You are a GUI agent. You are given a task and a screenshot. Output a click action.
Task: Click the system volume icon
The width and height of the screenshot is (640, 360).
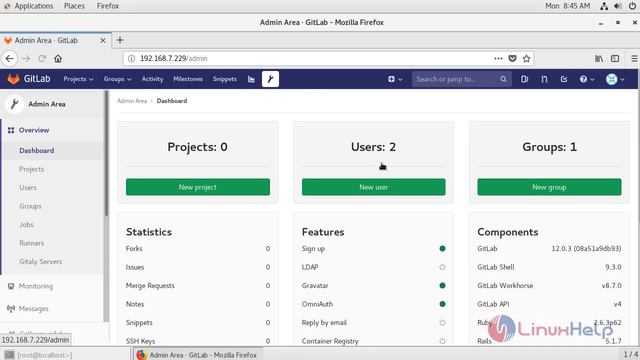[x=618, y=6]
